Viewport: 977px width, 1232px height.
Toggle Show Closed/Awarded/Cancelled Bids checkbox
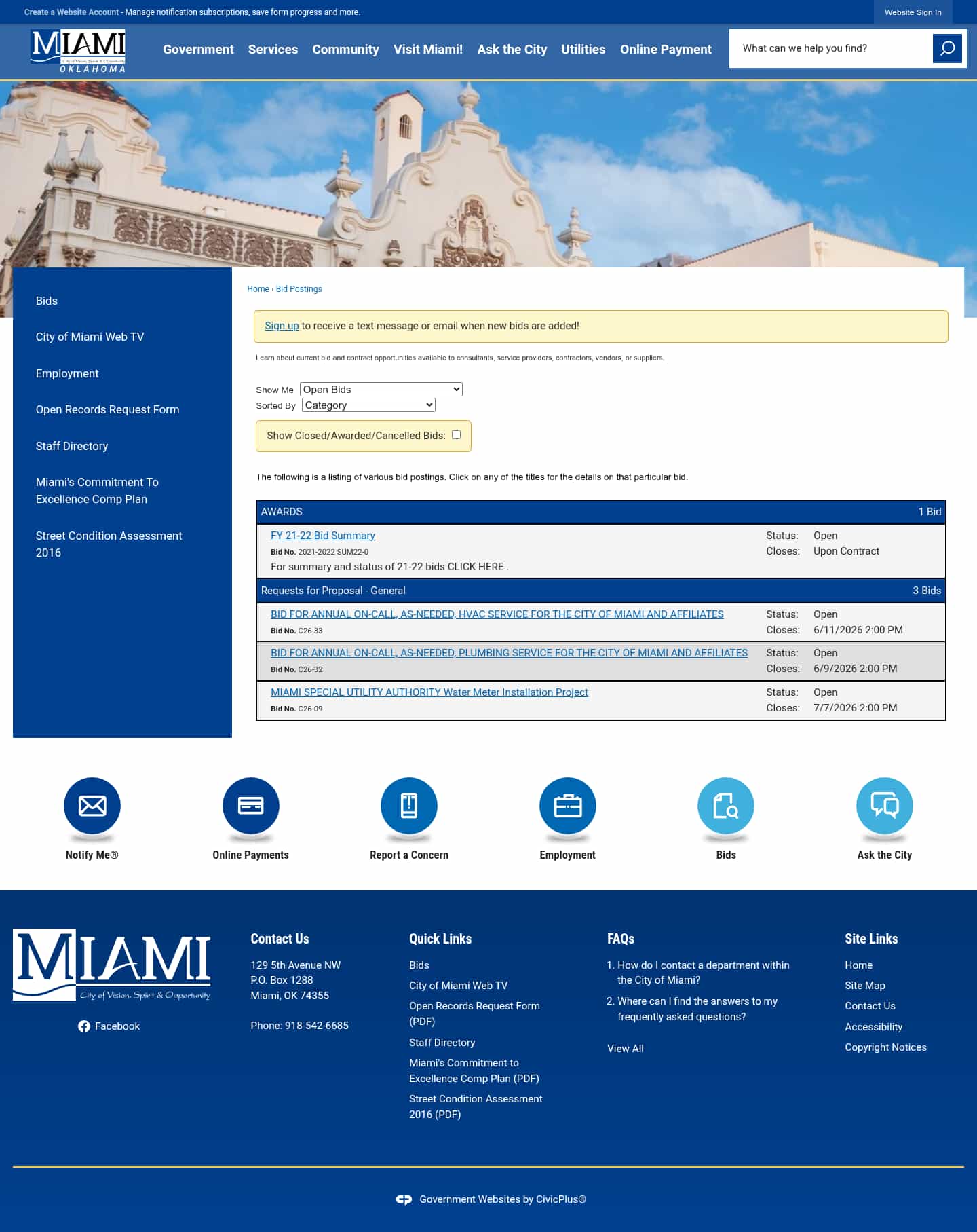click(x=456, y=435)
